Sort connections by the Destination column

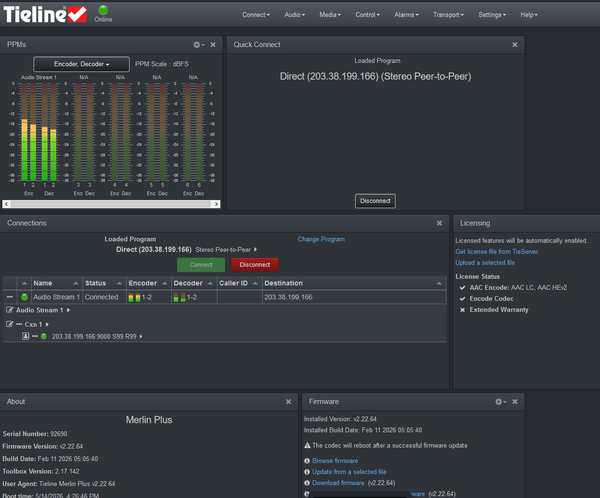353,283
